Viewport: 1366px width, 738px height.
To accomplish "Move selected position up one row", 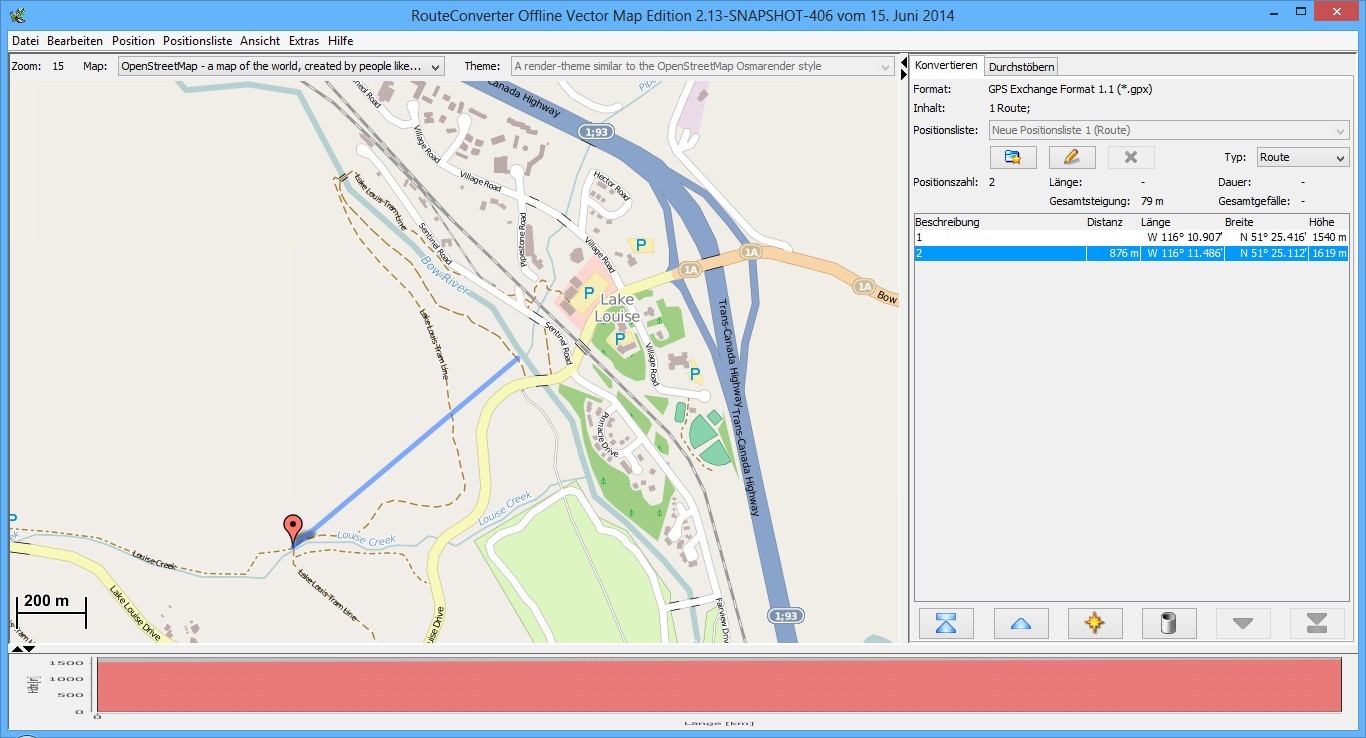I will (x=1020, y=623).
